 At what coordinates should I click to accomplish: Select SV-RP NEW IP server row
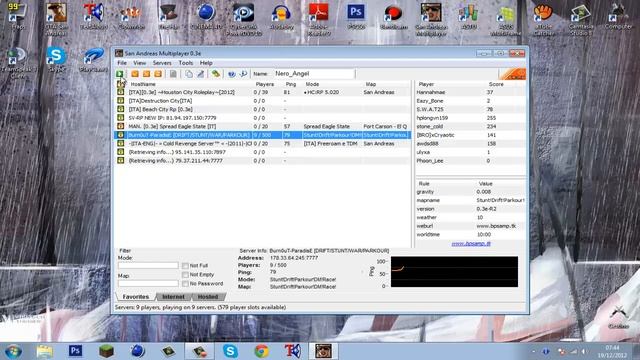click(x=263, y=118)
